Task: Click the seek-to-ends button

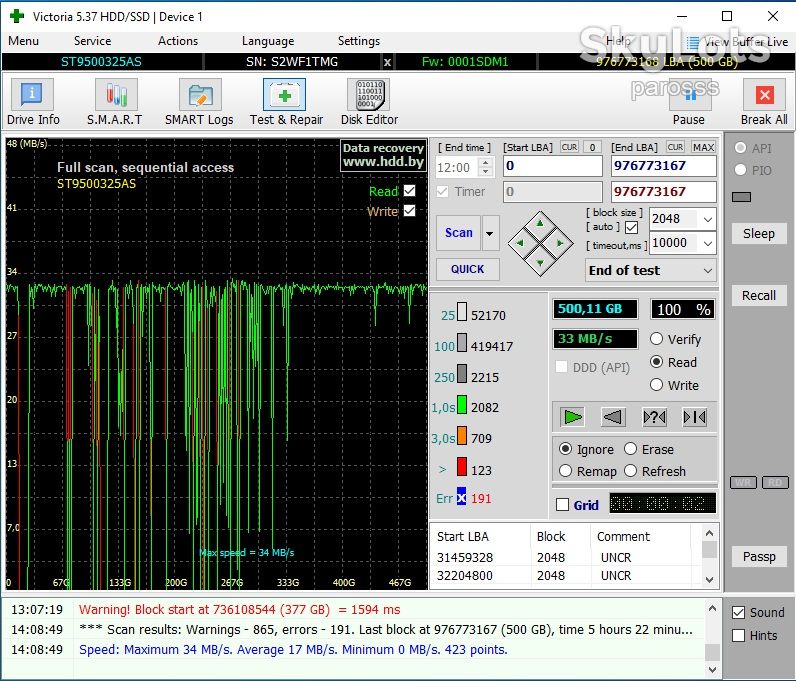Action: point(694,417)
